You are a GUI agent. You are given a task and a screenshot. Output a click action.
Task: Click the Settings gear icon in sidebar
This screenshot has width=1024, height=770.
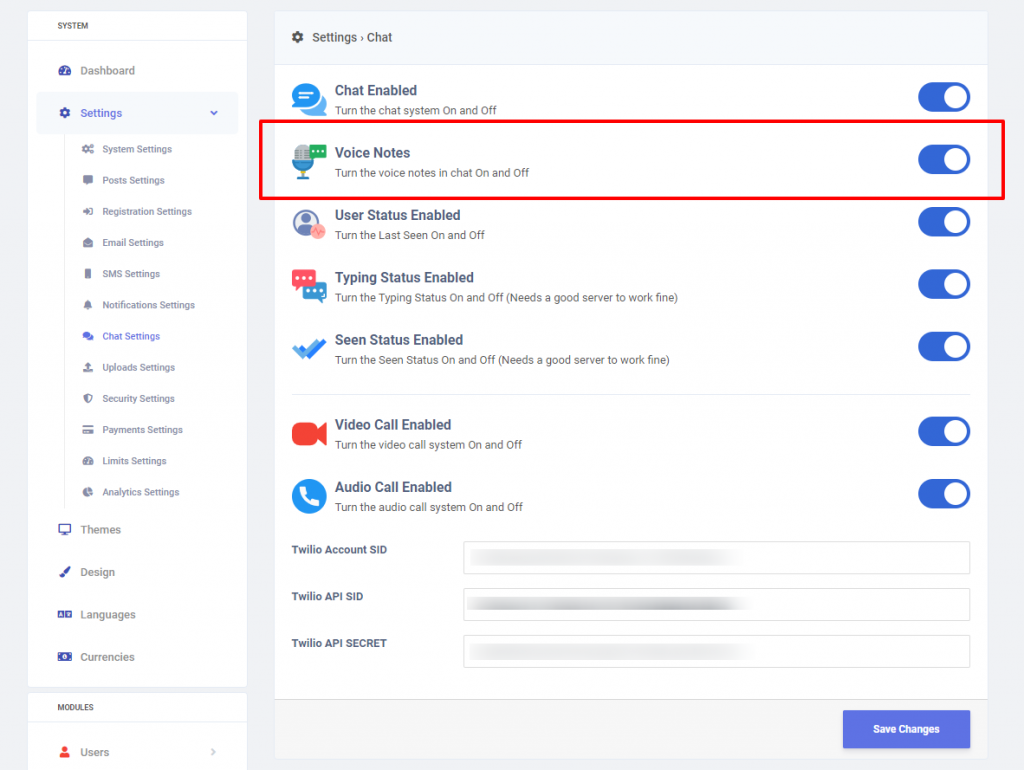pos(65,113)
